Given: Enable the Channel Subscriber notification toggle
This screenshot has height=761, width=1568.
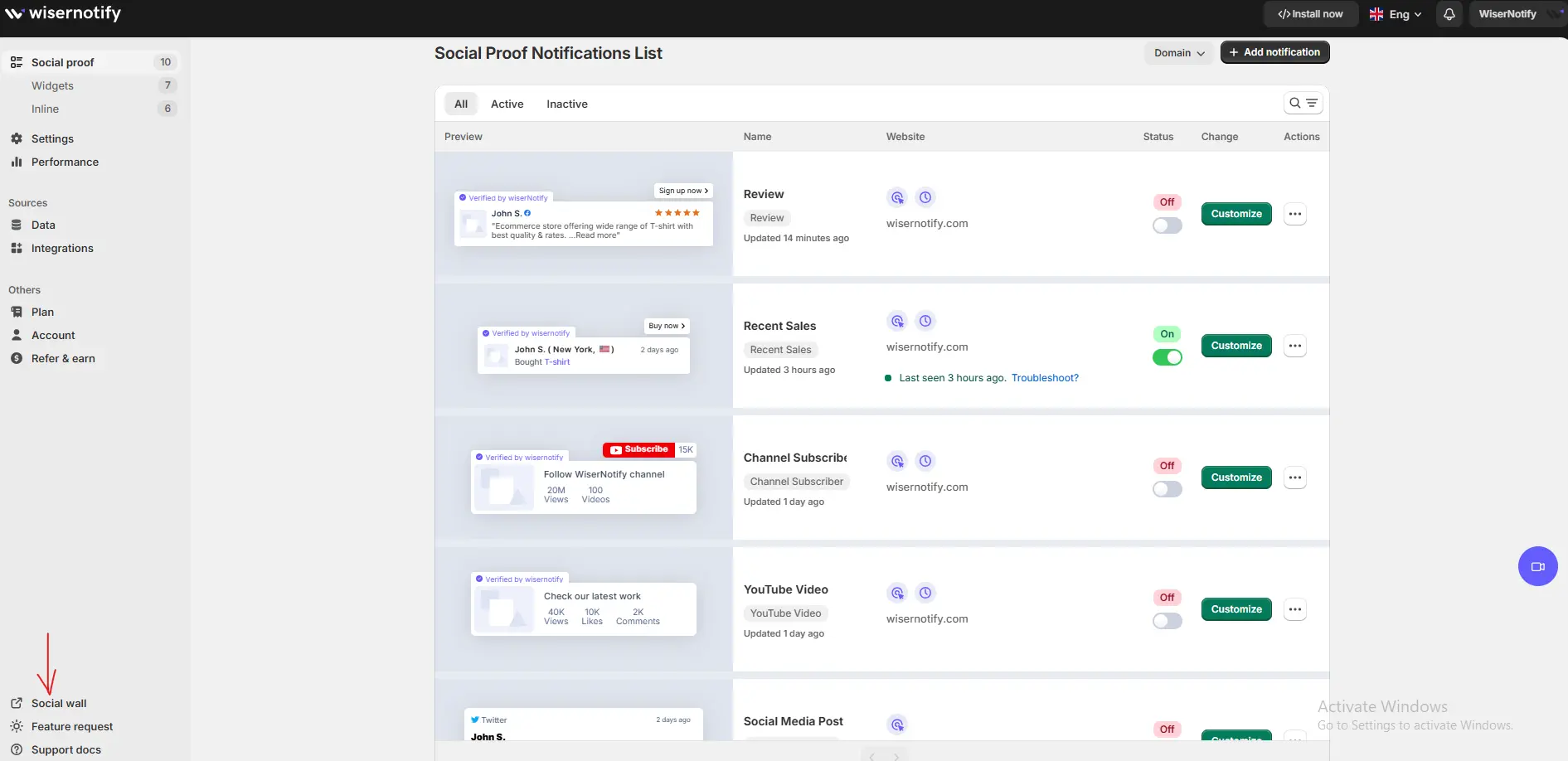Looking at the screenshot, I should pyautogui.click(x=1167, y=489).
